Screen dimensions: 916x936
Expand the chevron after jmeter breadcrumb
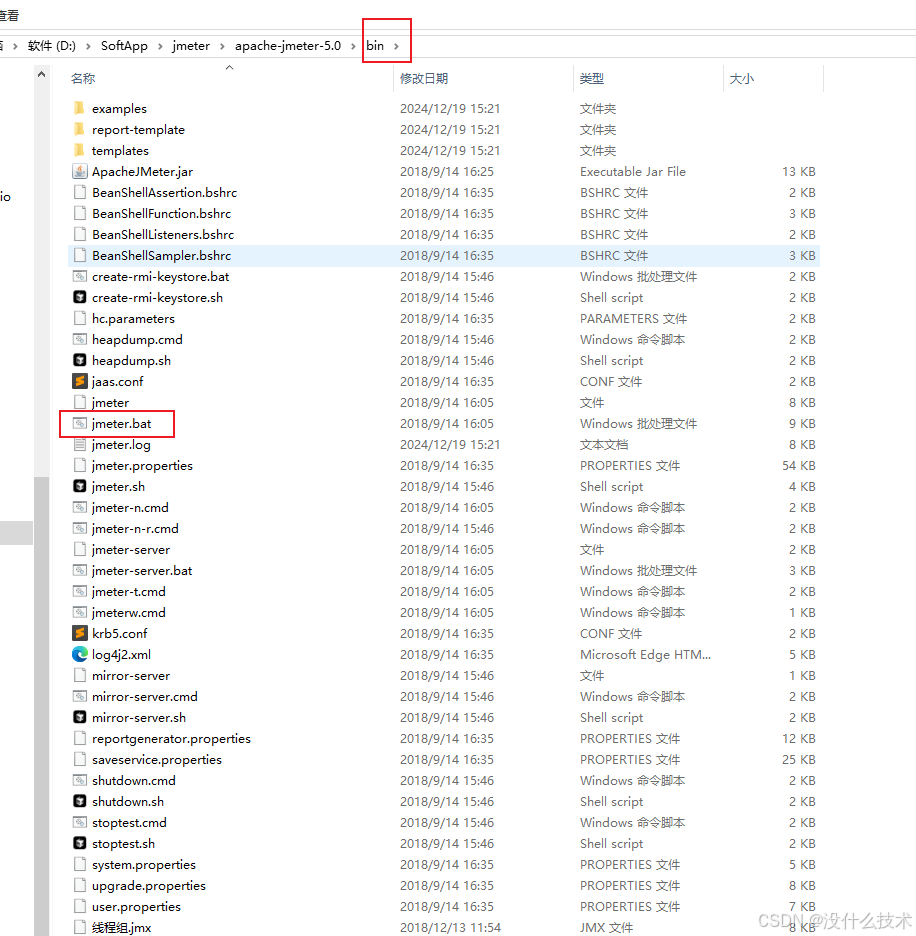pyautogui.click(x=222, y=46)
